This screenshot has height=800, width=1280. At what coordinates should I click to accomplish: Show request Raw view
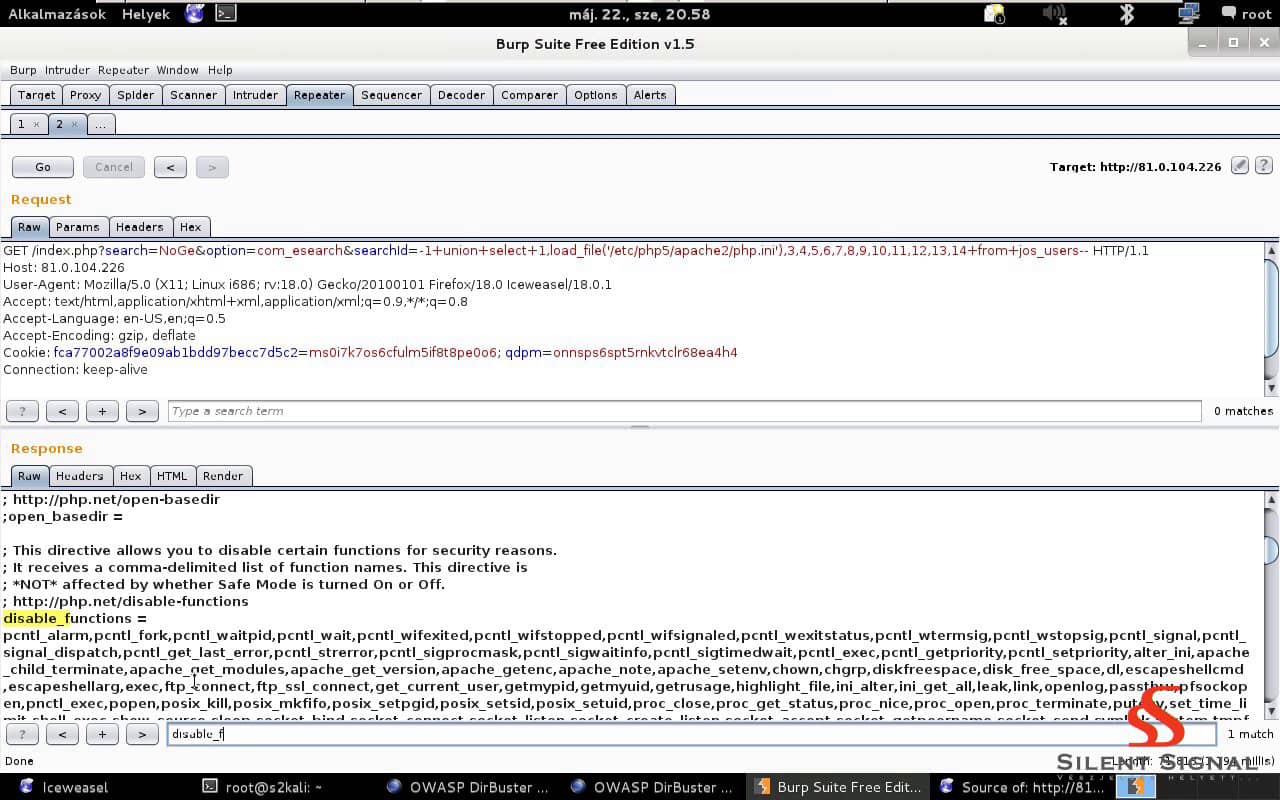pos(29,227)
